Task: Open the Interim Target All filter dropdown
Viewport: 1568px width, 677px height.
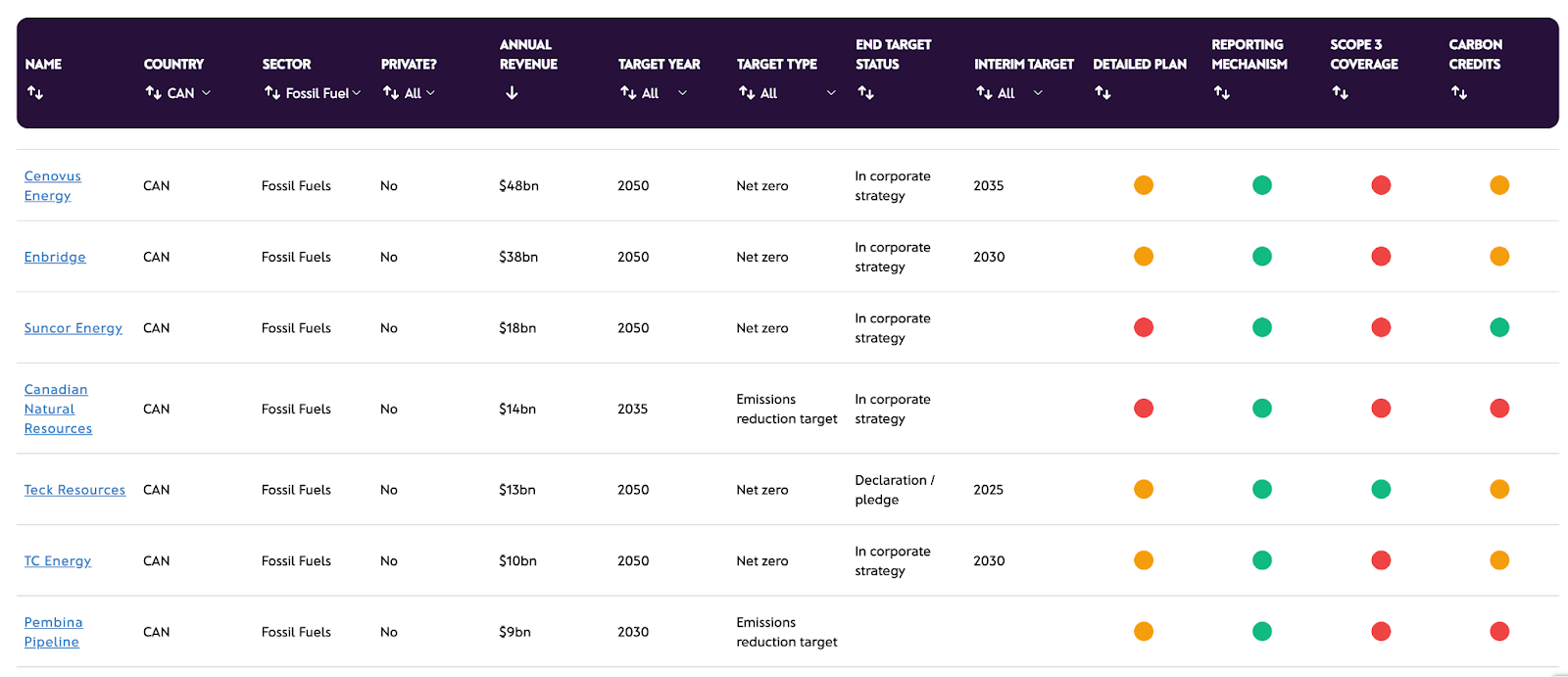Action: [x=1020, y=93]
